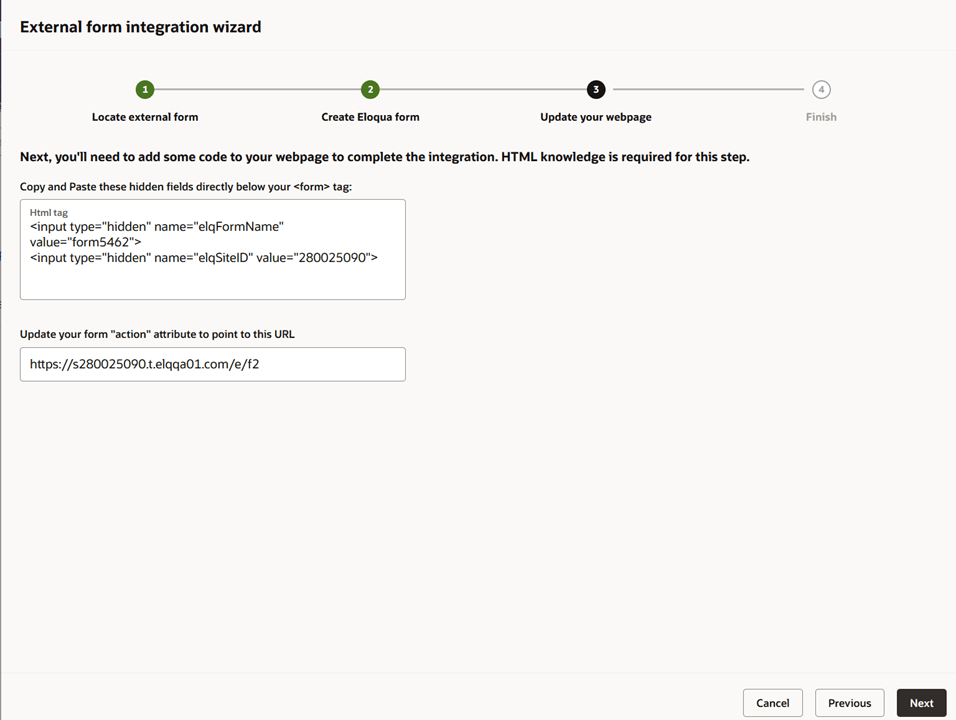Click the Next button
956x720 pixels.
click(921, 703)
